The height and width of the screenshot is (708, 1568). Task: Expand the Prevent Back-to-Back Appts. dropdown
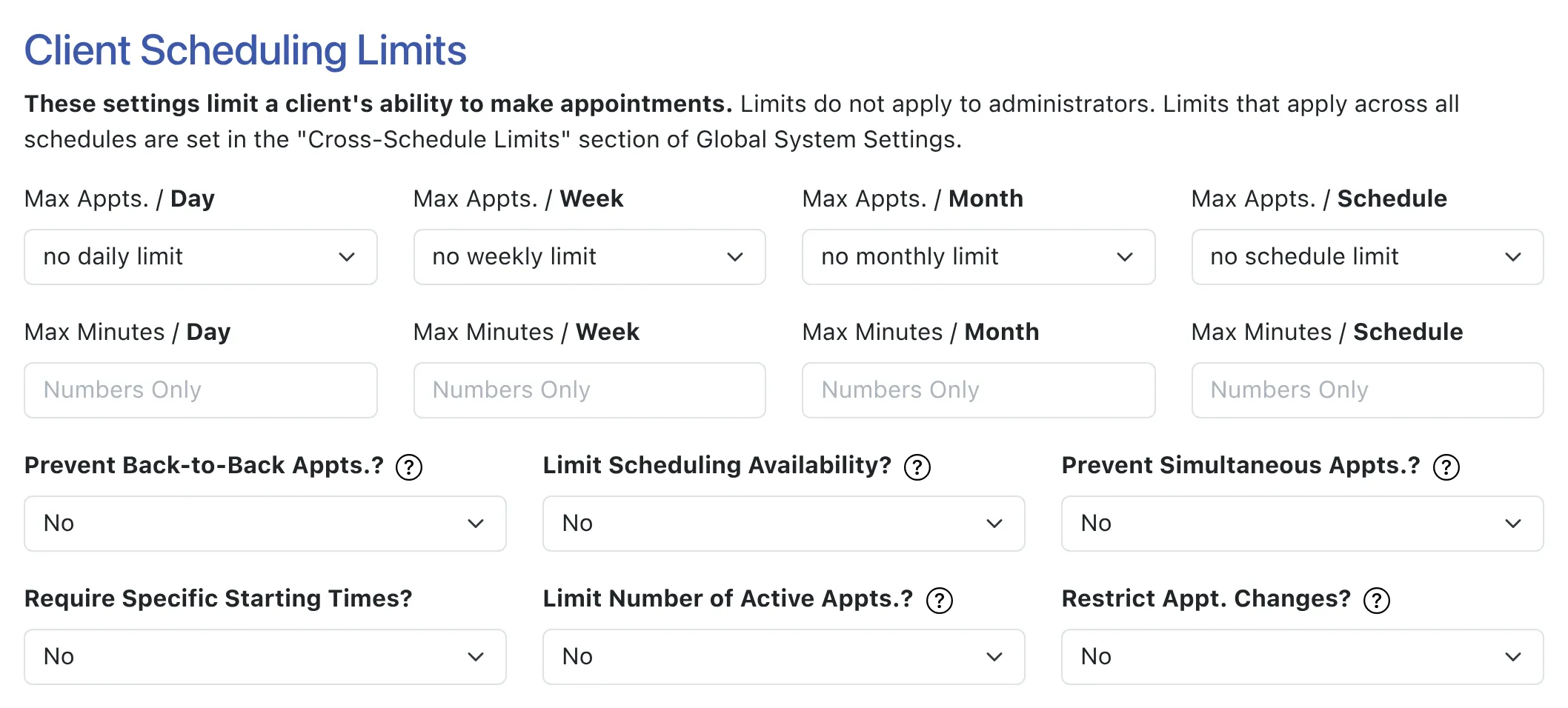(x=265, y=524)
